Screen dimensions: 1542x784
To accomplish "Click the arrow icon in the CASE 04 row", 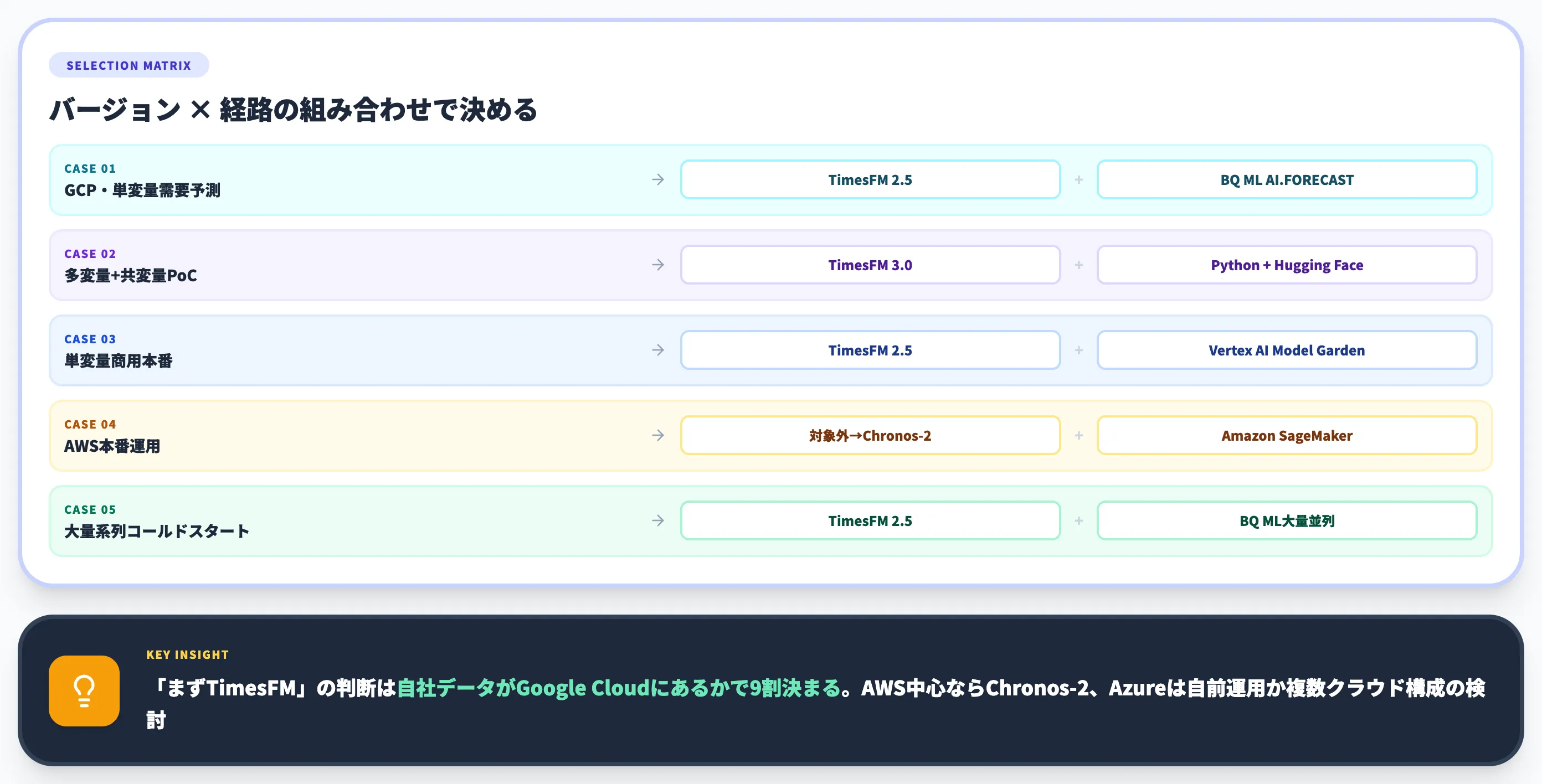I will (658, 435).
